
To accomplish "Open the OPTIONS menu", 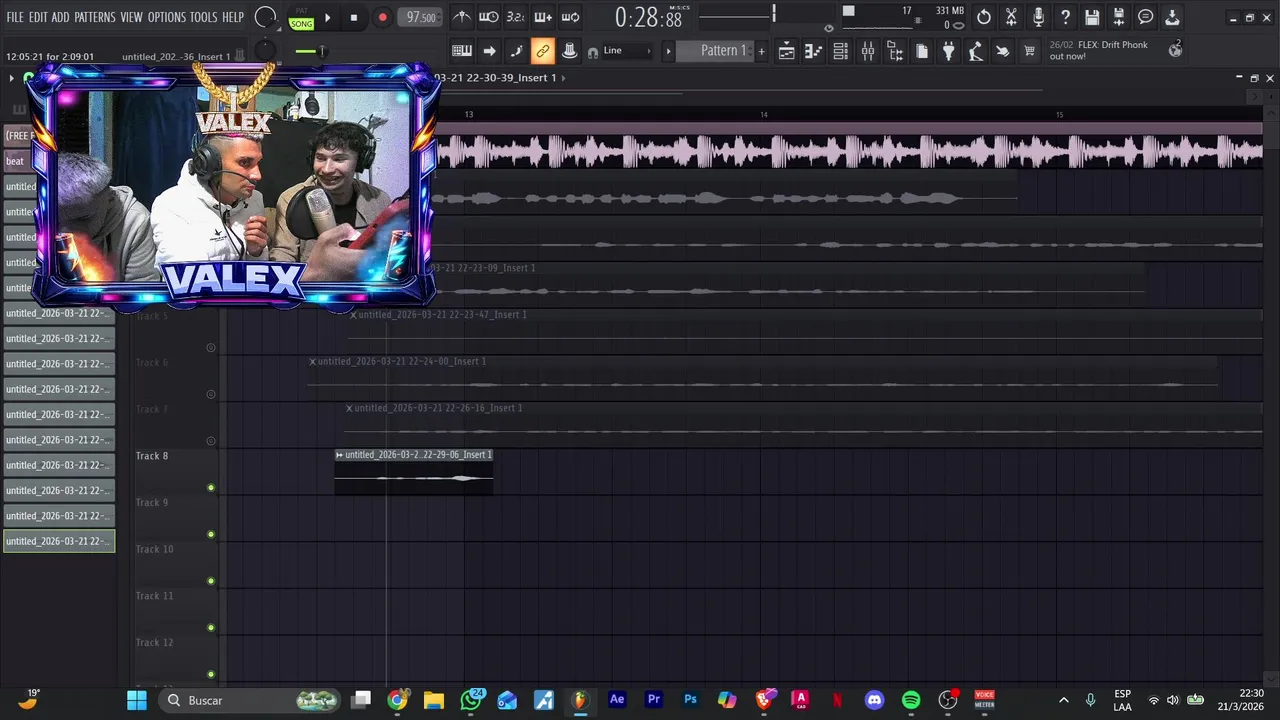I will [167, 18].
